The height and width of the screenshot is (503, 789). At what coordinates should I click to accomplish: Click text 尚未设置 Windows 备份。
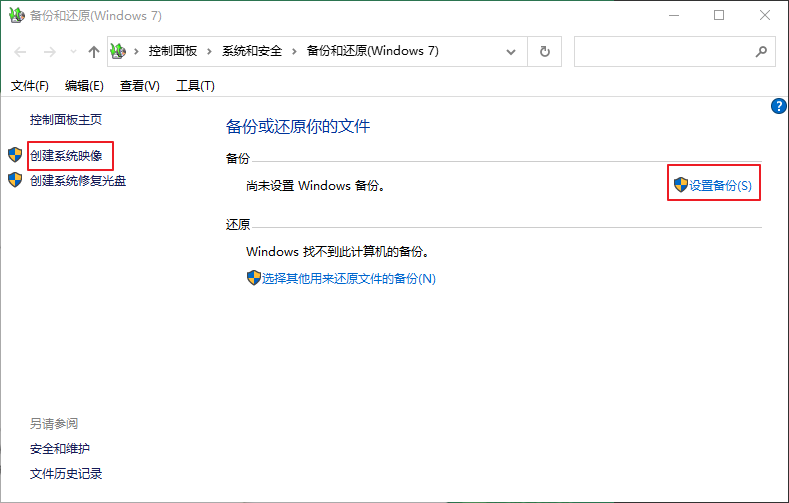pos(317,186)
